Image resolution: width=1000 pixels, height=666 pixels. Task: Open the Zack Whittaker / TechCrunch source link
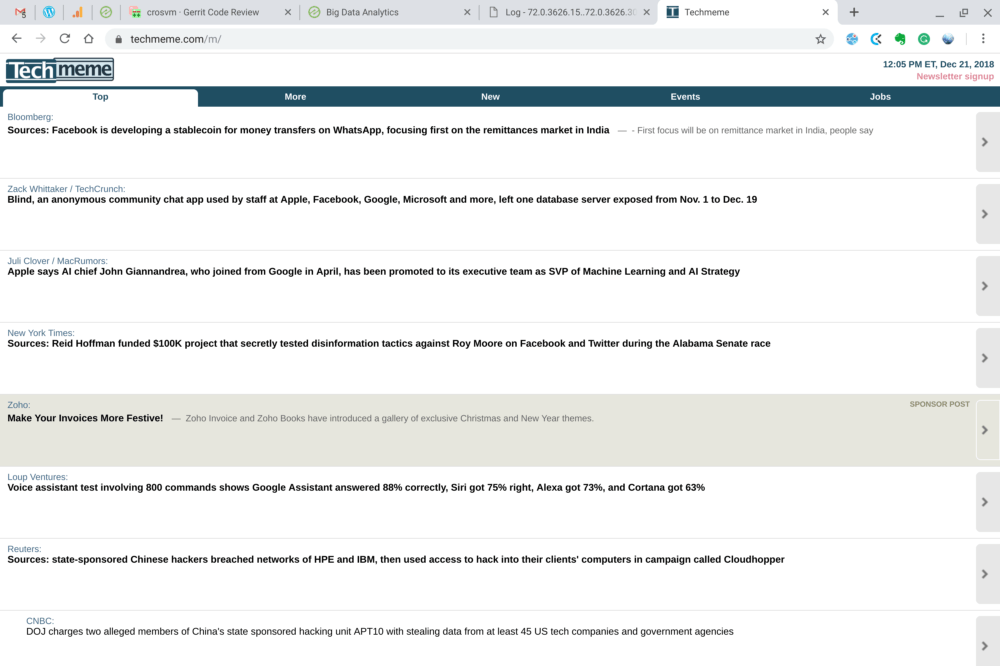[66, 189]
